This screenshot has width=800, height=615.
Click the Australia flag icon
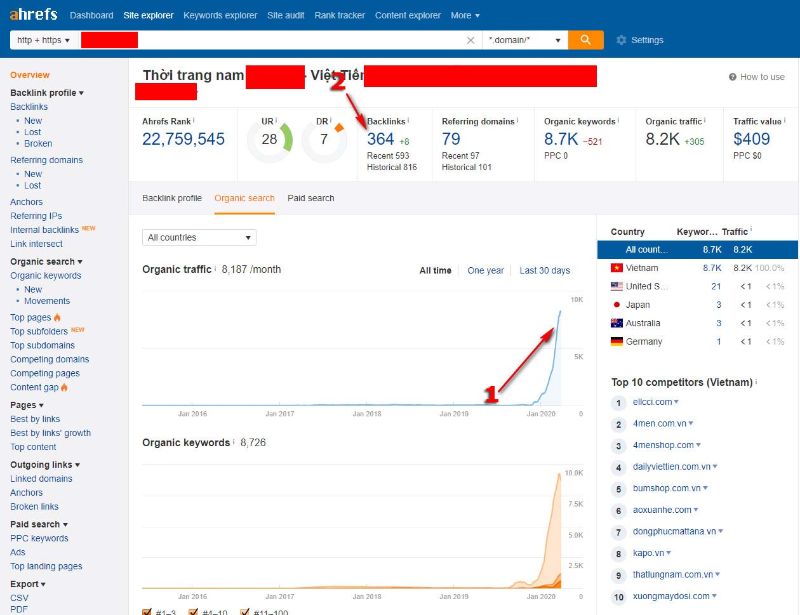tap(616, 323)
